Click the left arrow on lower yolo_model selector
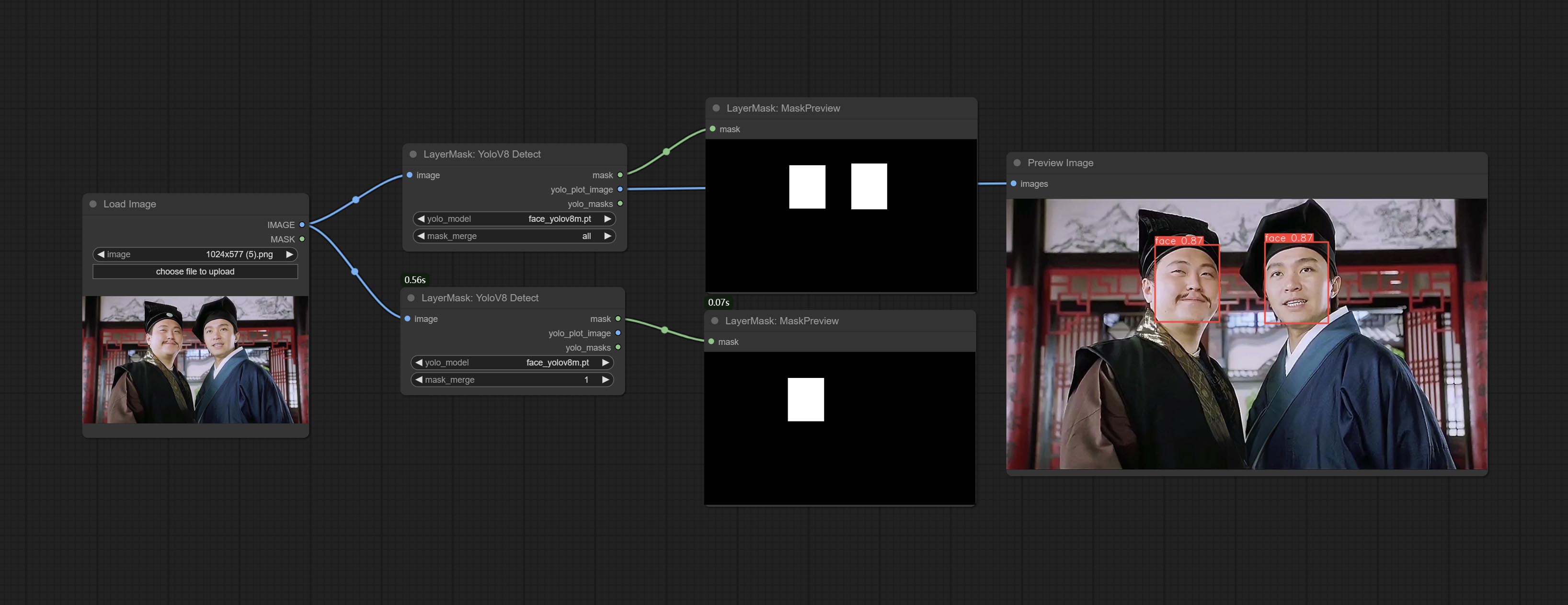This screenshot has height=605, width=1568. [x=418, y=362]
